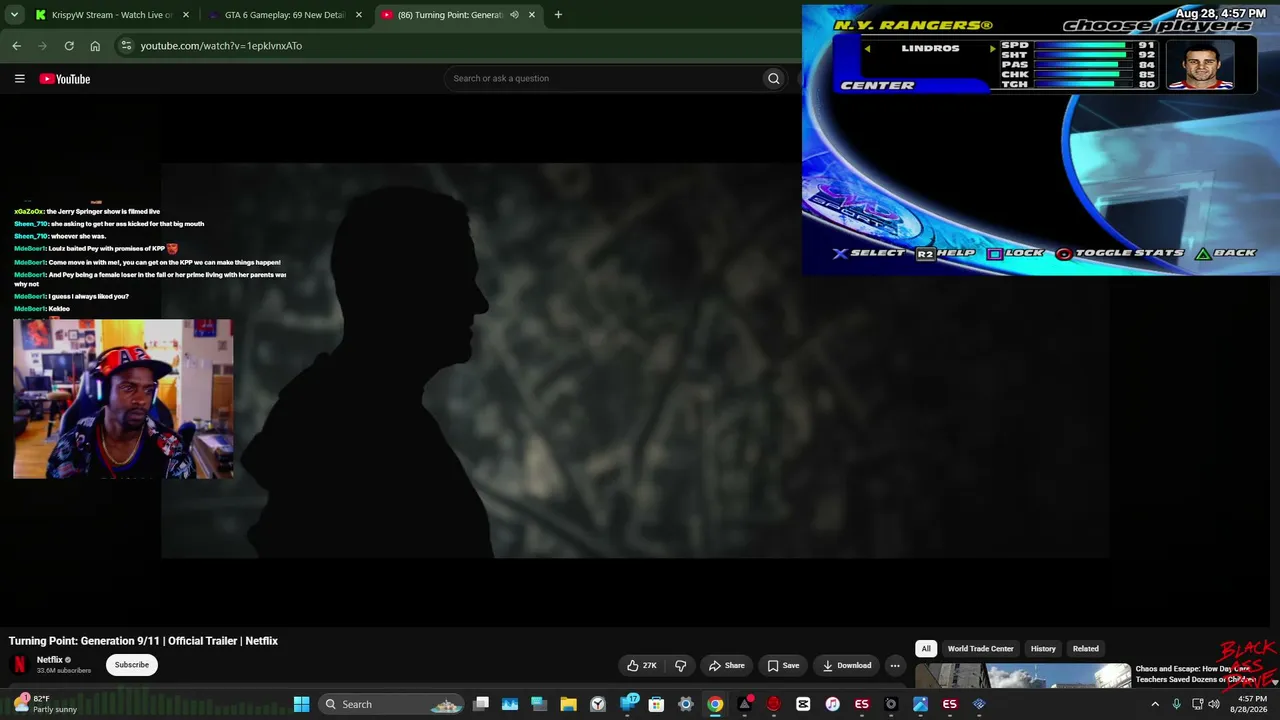Image resolution: width=1280 pixels, height=720 pixels.
Task: Share the video
Action: (727, 666)
